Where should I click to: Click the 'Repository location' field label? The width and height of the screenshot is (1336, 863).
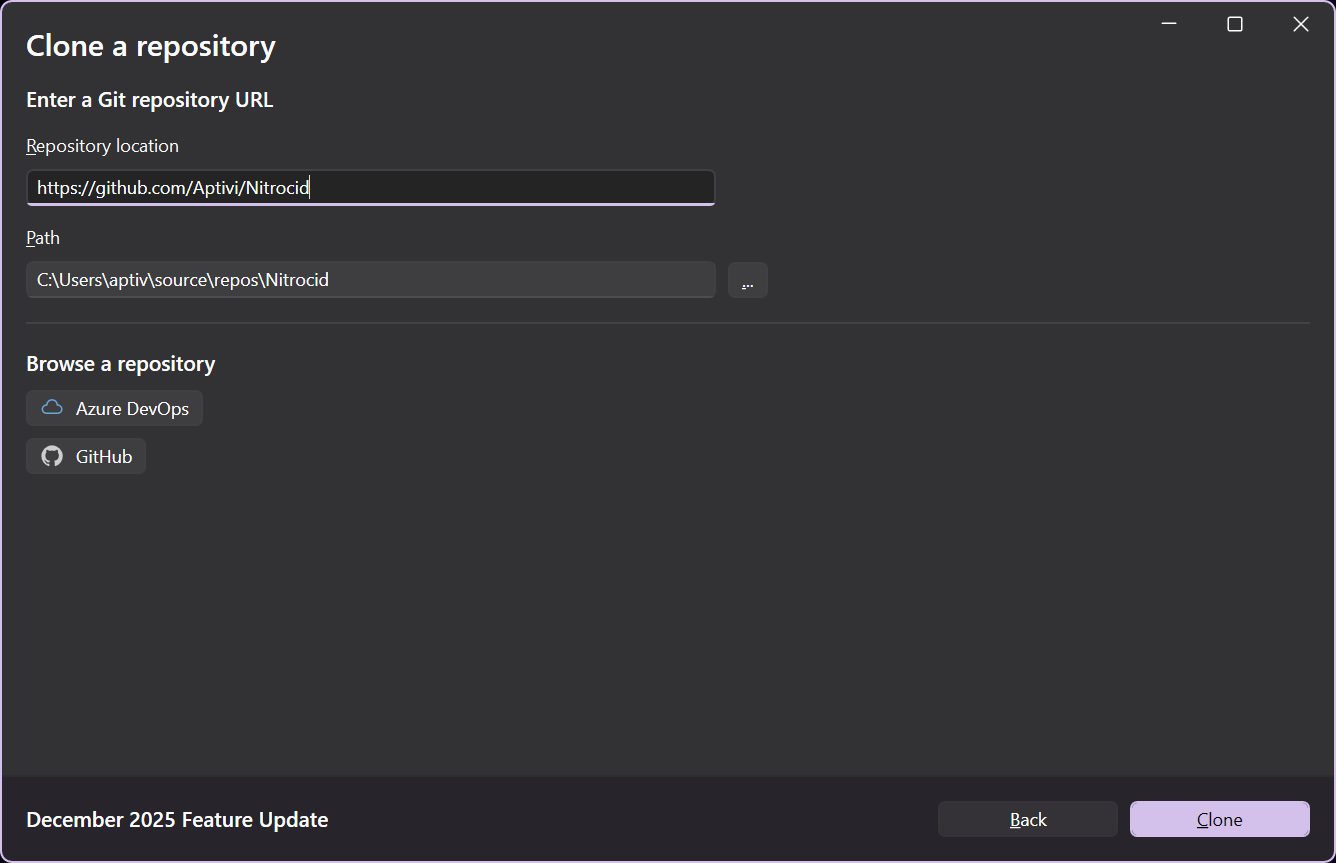[102, 146]
